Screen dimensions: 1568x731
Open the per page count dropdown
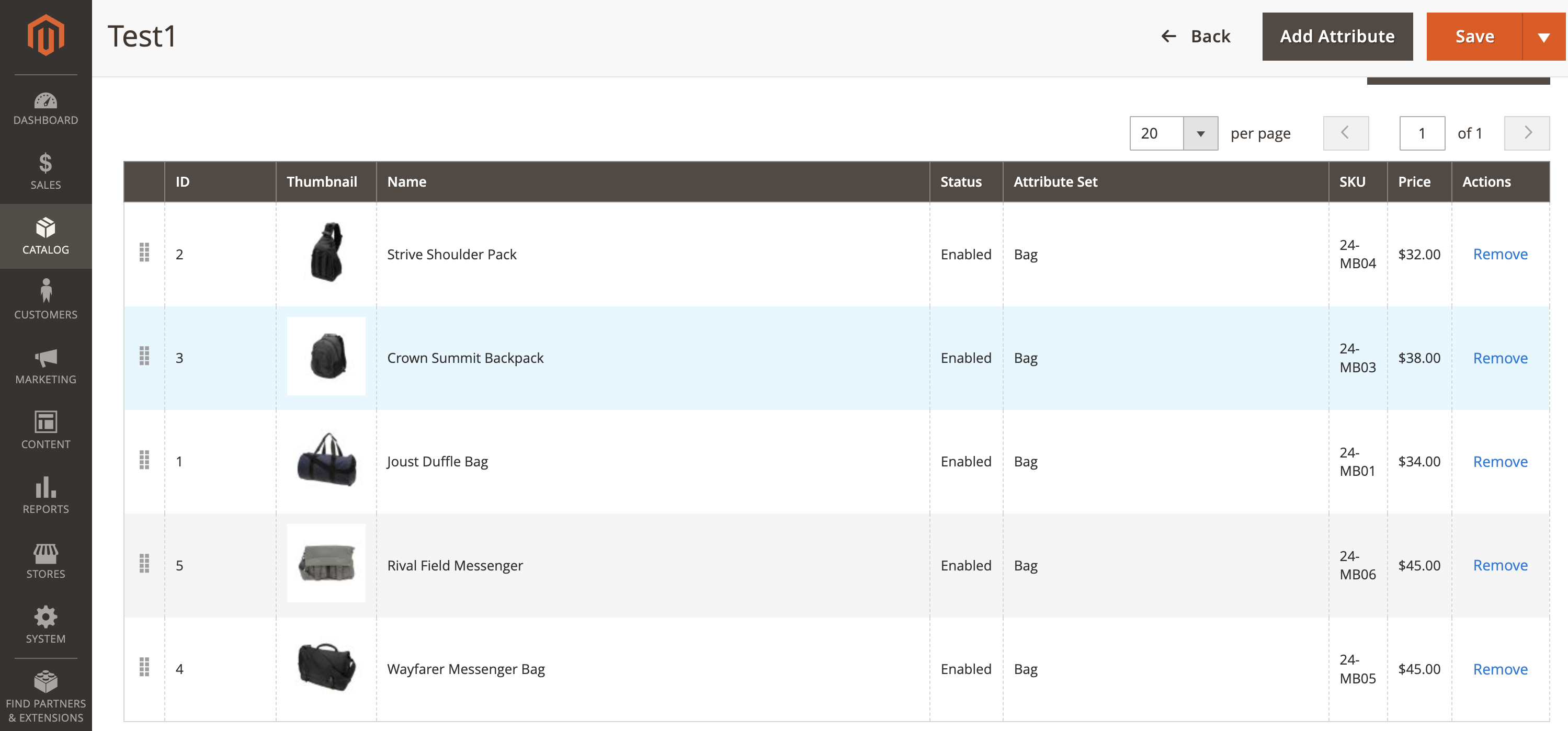pyautogui.click(x=1200, y=133)
